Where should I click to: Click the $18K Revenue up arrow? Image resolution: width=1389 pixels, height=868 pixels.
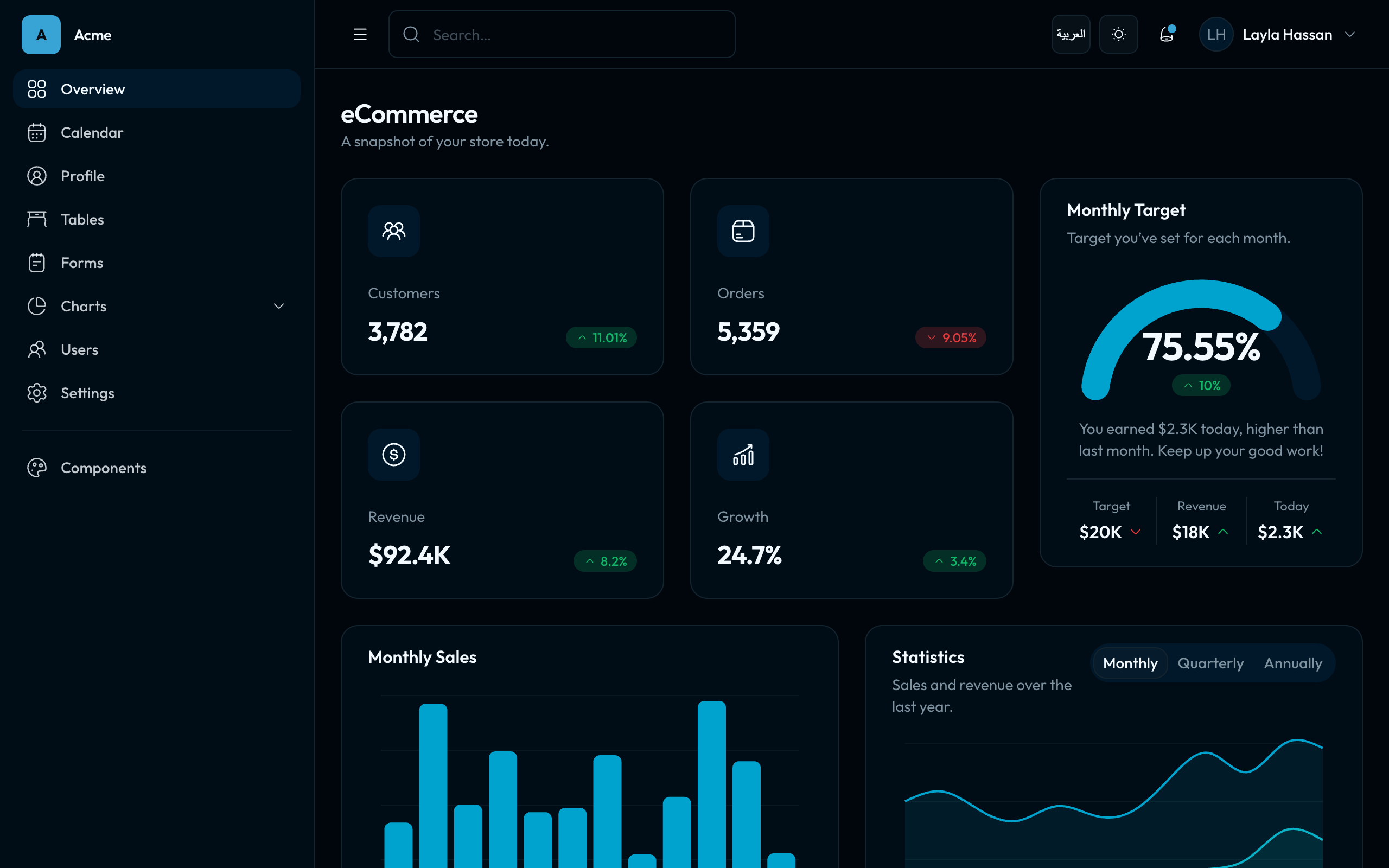1223,532
